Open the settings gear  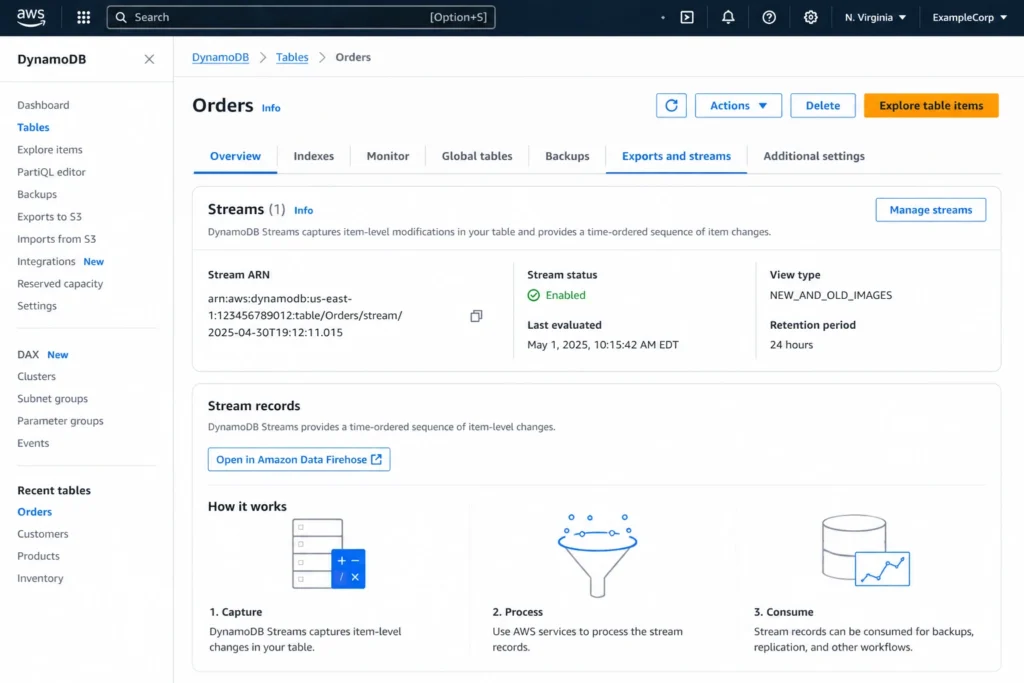point(810,17)
